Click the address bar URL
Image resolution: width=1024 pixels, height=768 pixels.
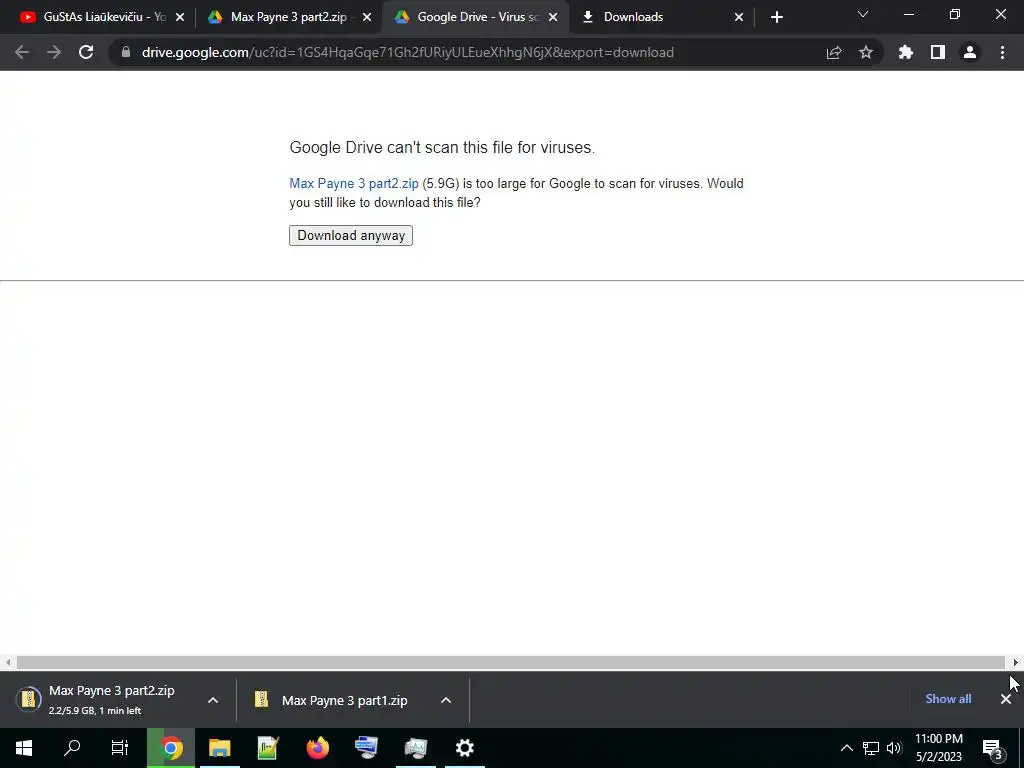click(x=408, y=52)
